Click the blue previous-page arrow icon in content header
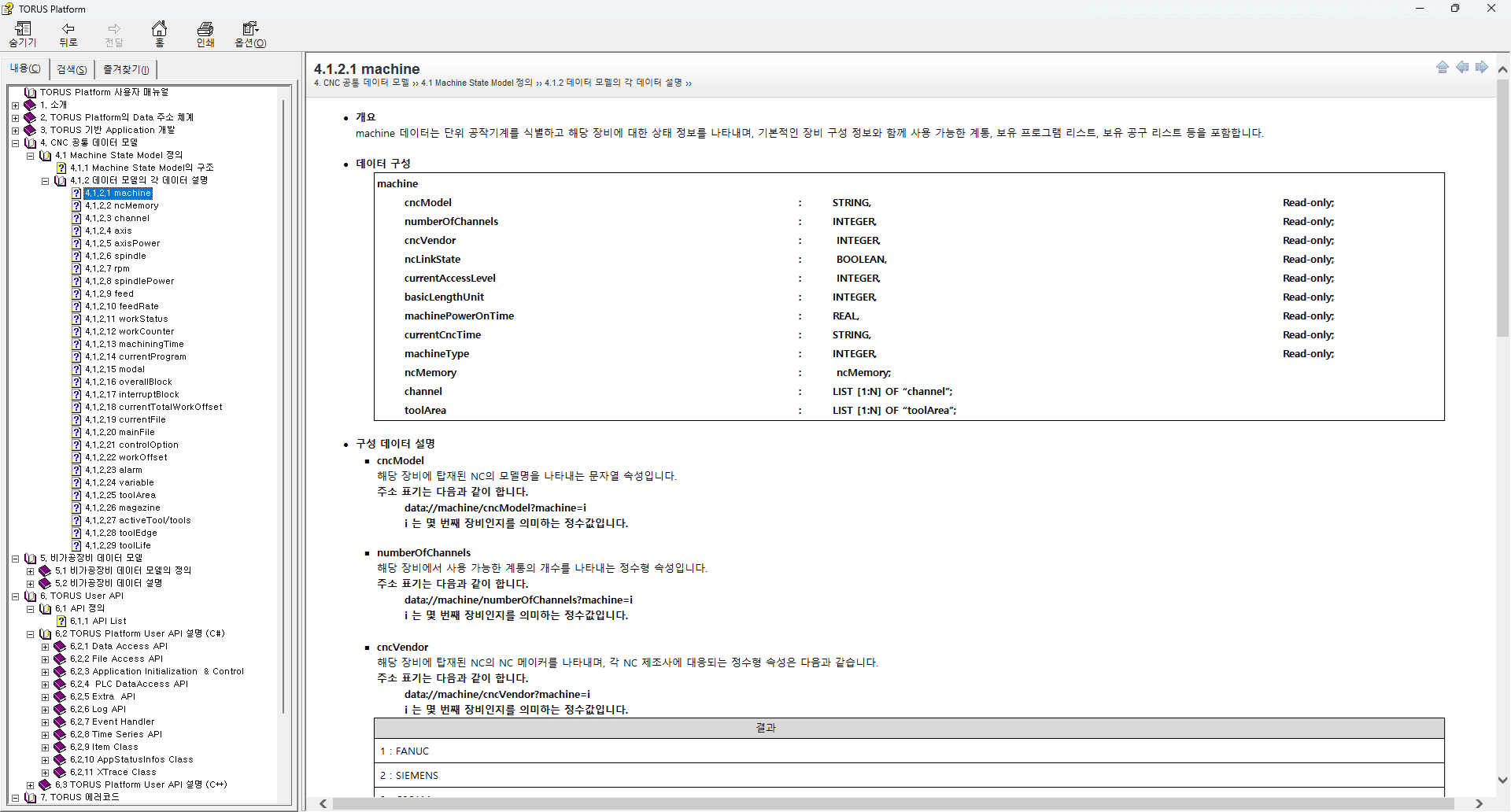The width and height of the screenshot is (1511, 812). click(1462, 67)
